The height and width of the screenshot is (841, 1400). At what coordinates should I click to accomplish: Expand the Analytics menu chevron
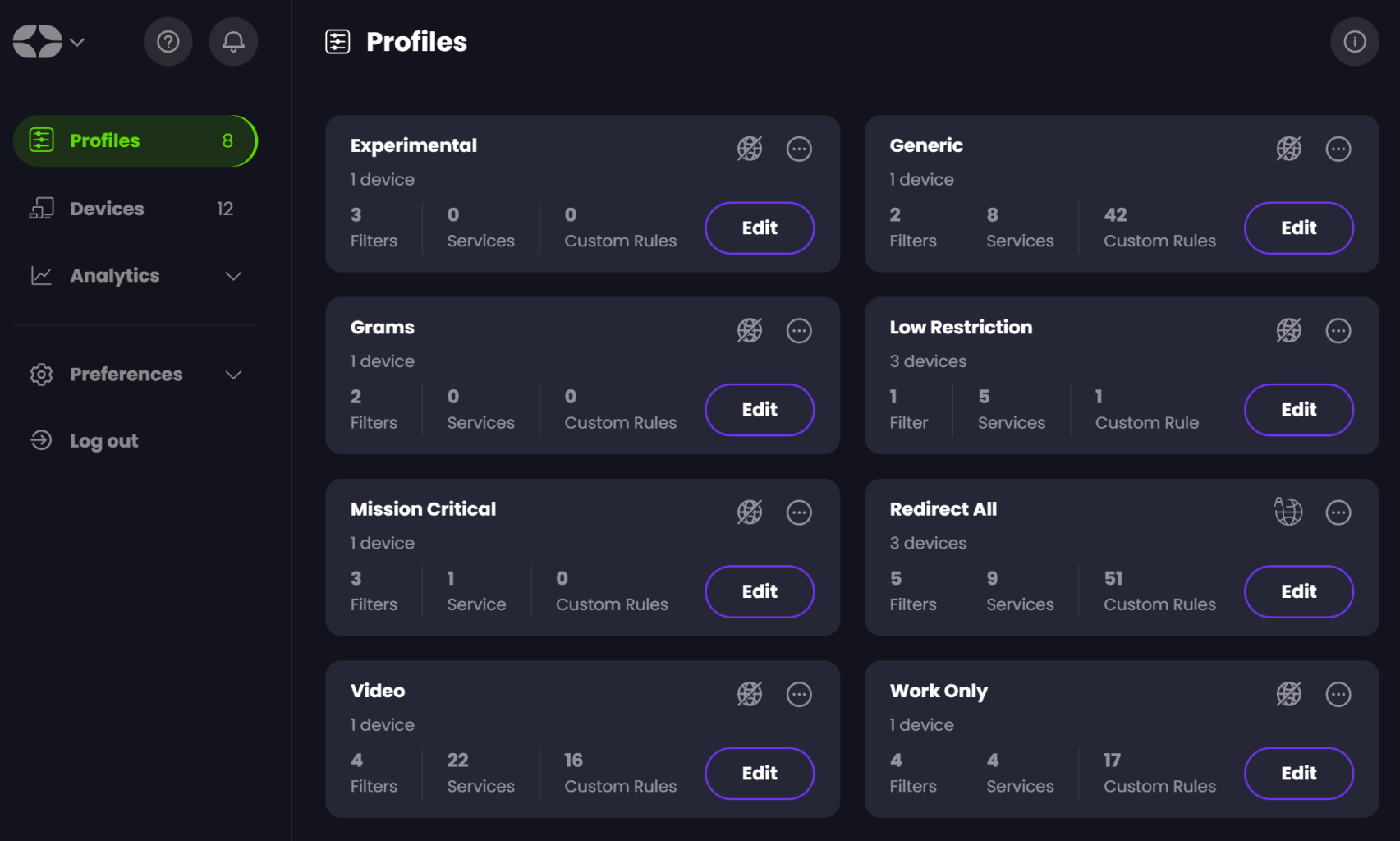tap(233, 276)
